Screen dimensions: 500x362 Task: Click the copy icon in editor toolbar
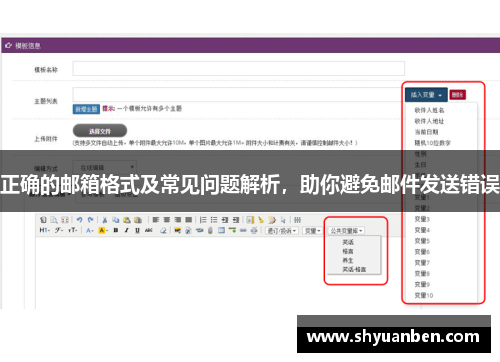point(115,220)
